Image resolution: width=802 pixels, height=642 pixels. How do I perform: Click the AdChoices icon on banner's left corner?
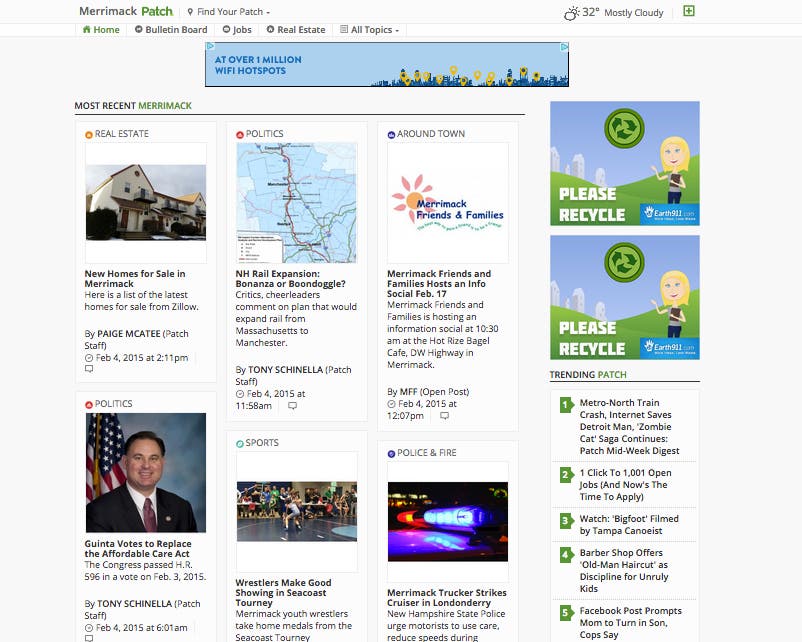[210, 47]
